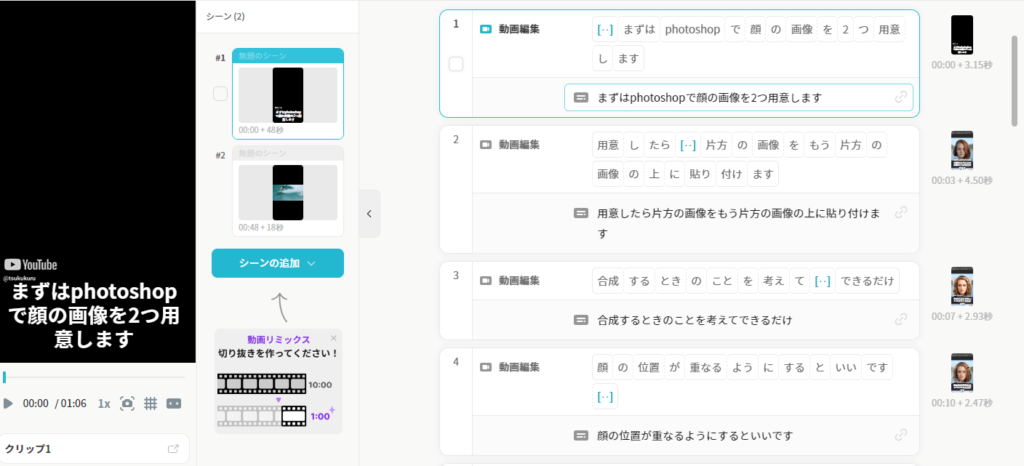Click the link icon on clip 2 subtitle
Viewport: 1024px width, 466px height.
[901, 212]
